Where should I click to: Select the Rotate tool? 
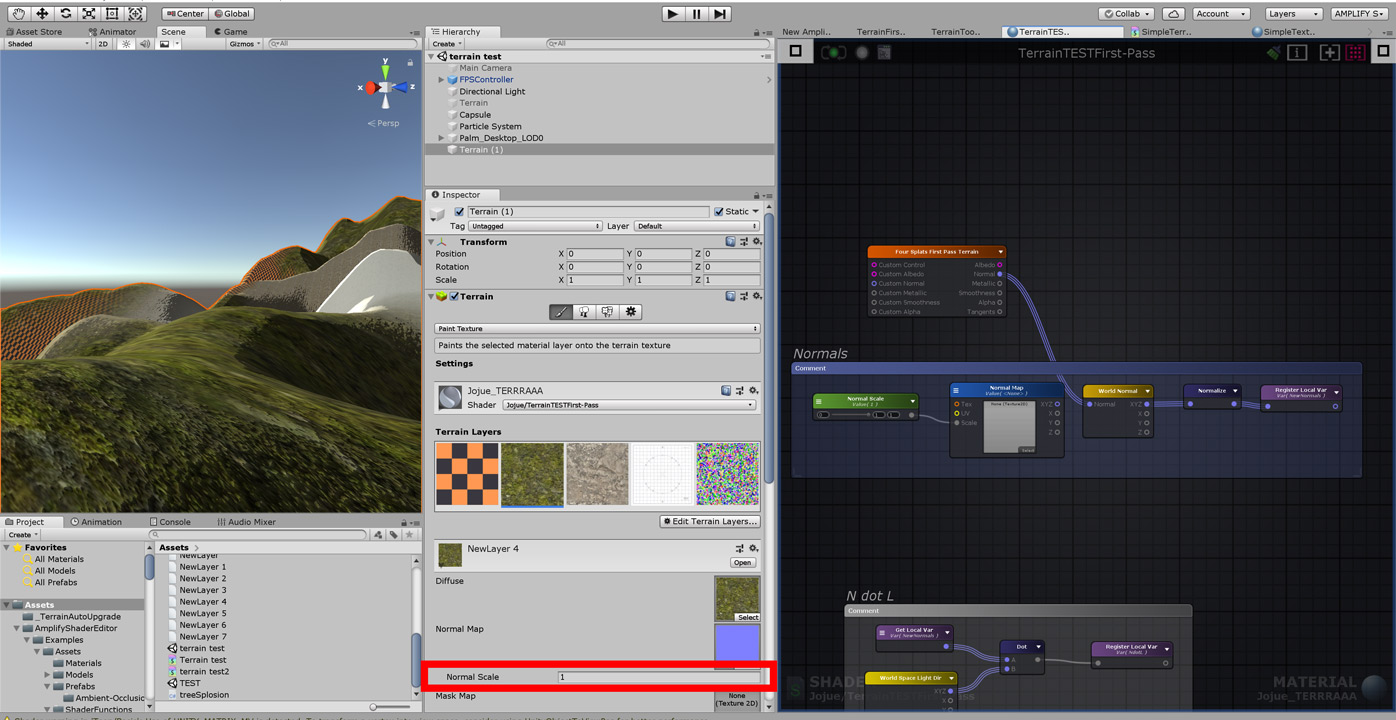point(65,14)
